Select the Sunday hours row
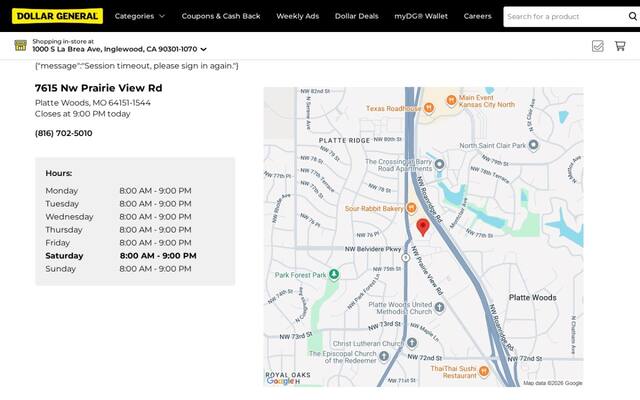This screenshot has width=640, height=400. pos(118,269)
